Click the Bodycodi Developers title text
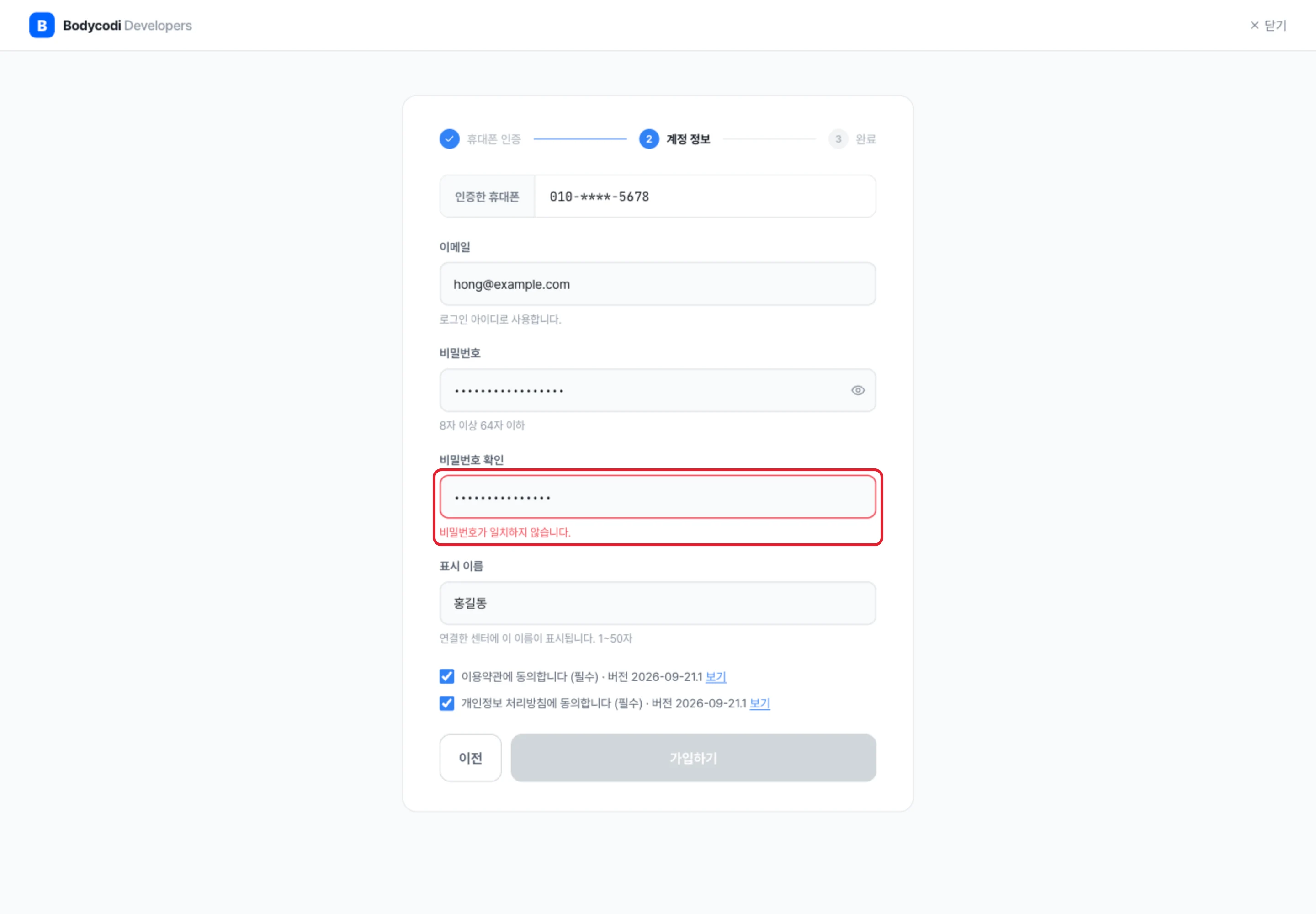This screenshot has height=914, width=1316. [127, 26]
